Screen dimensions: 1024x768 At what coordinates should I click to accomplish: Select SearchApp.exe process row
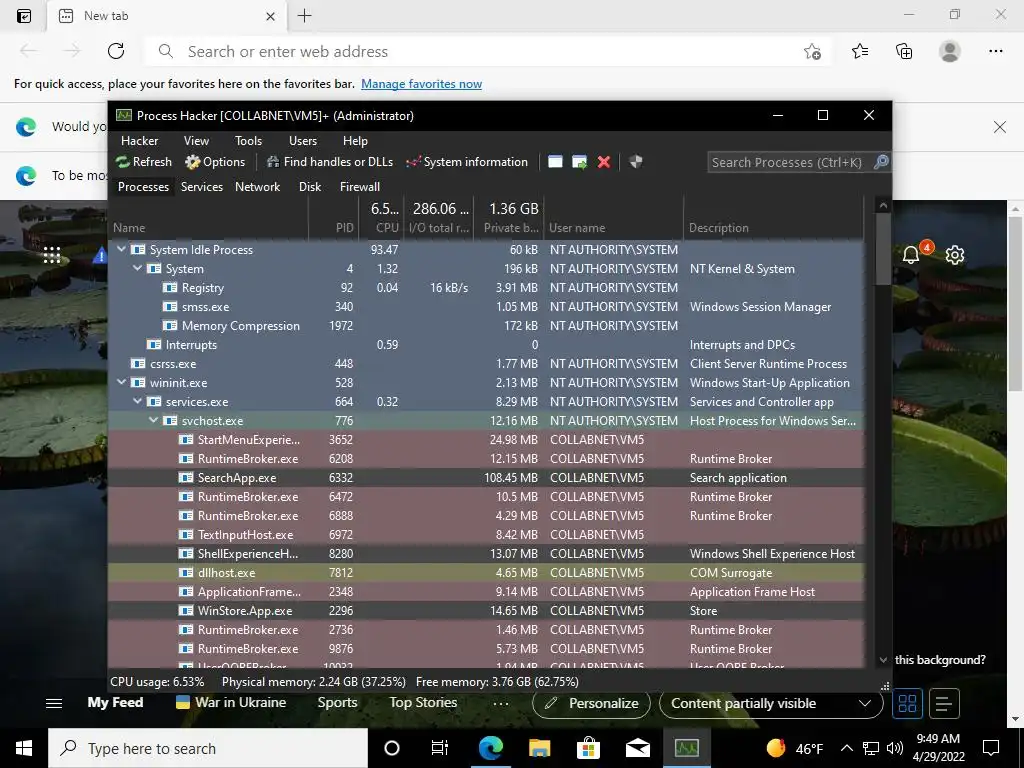487,477
